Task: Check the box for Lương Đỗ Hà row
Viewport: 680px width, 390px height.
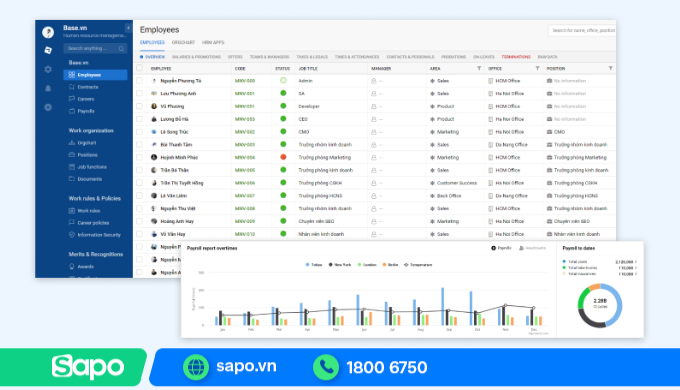Action: pyautogui.click(x=139, y=119)
